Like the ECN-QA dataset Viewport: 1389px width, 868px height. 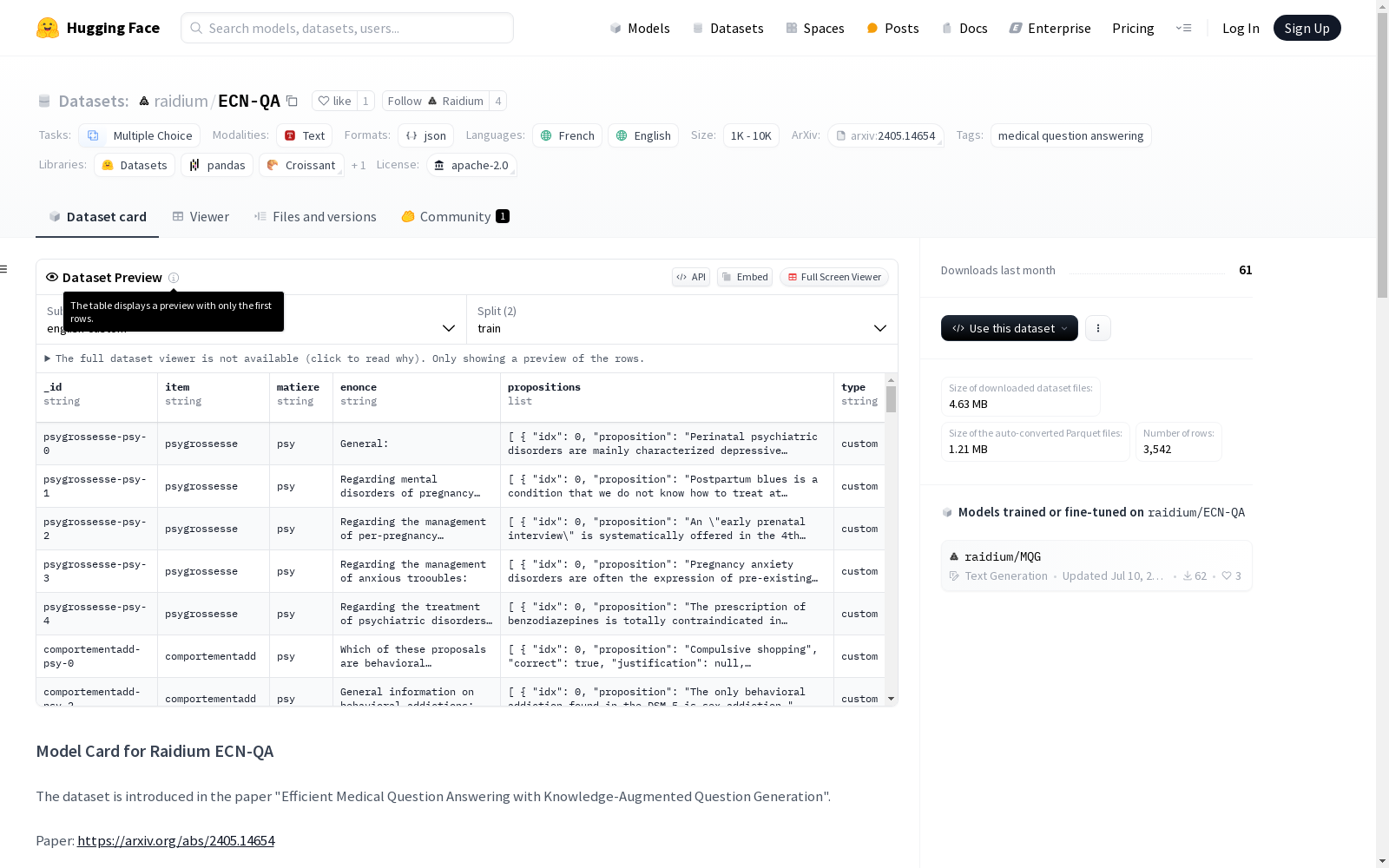coord(334,101)
